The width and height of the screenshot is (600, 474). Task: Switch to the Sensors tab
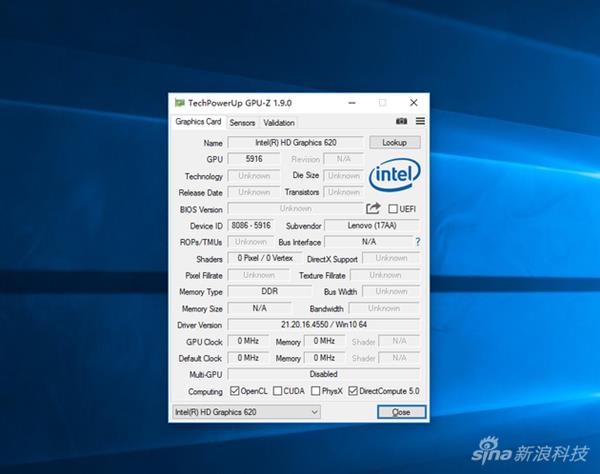[x=242, y=123]
